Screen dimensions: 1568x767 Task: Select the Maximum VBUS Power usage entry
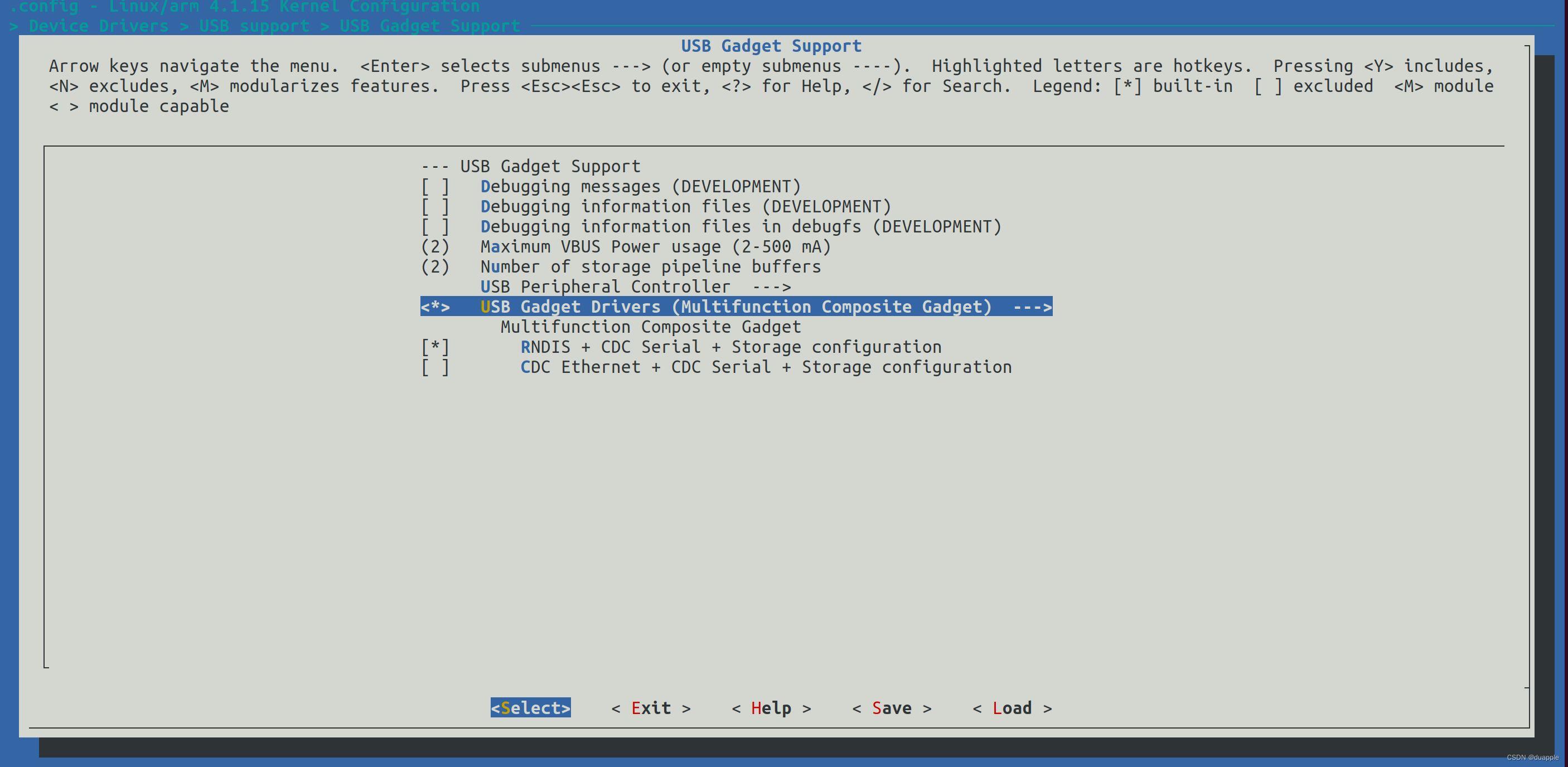[x=656, y=247]
